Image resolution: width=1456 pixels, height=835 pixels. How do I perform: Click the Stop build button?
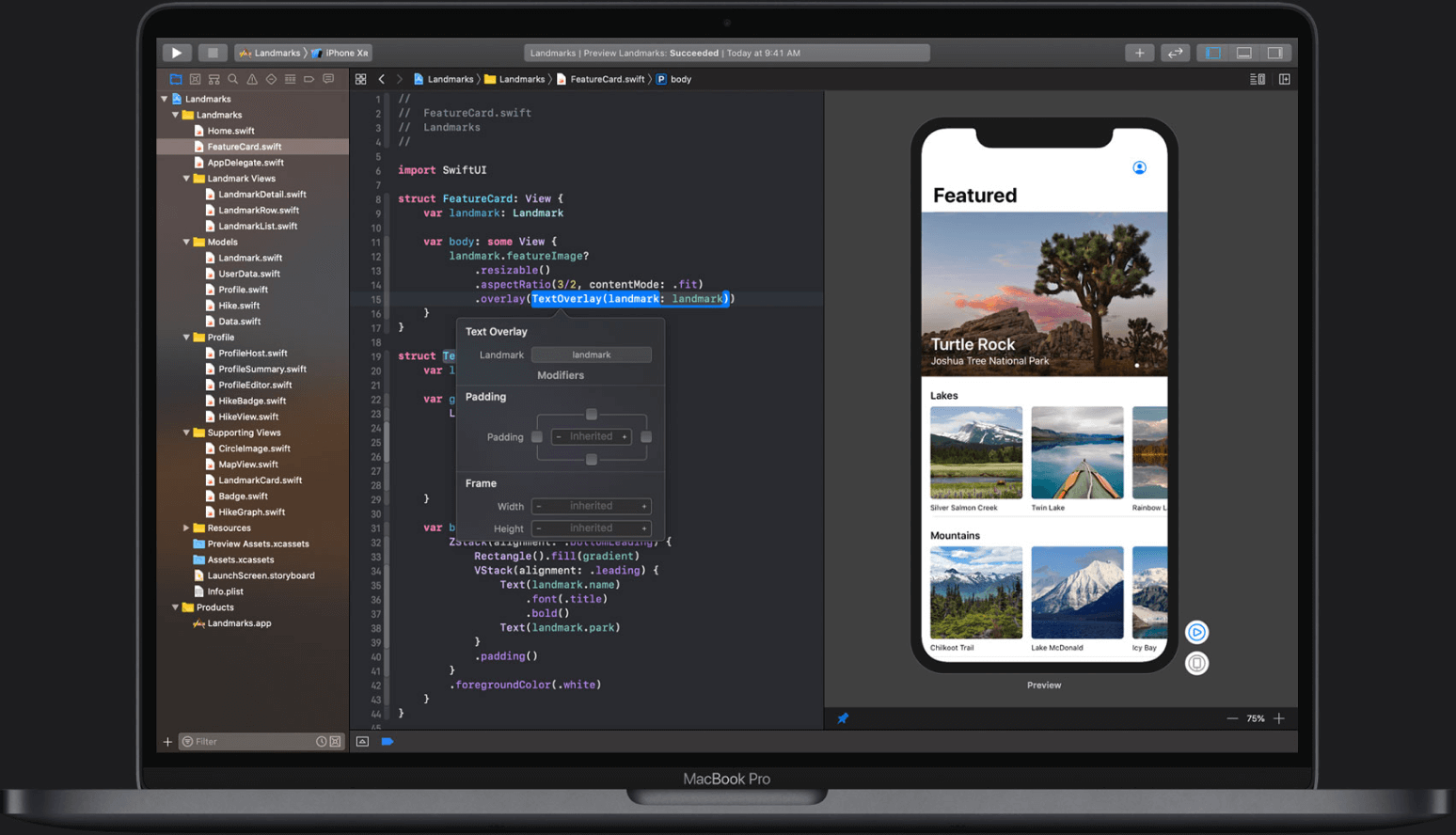213,53
